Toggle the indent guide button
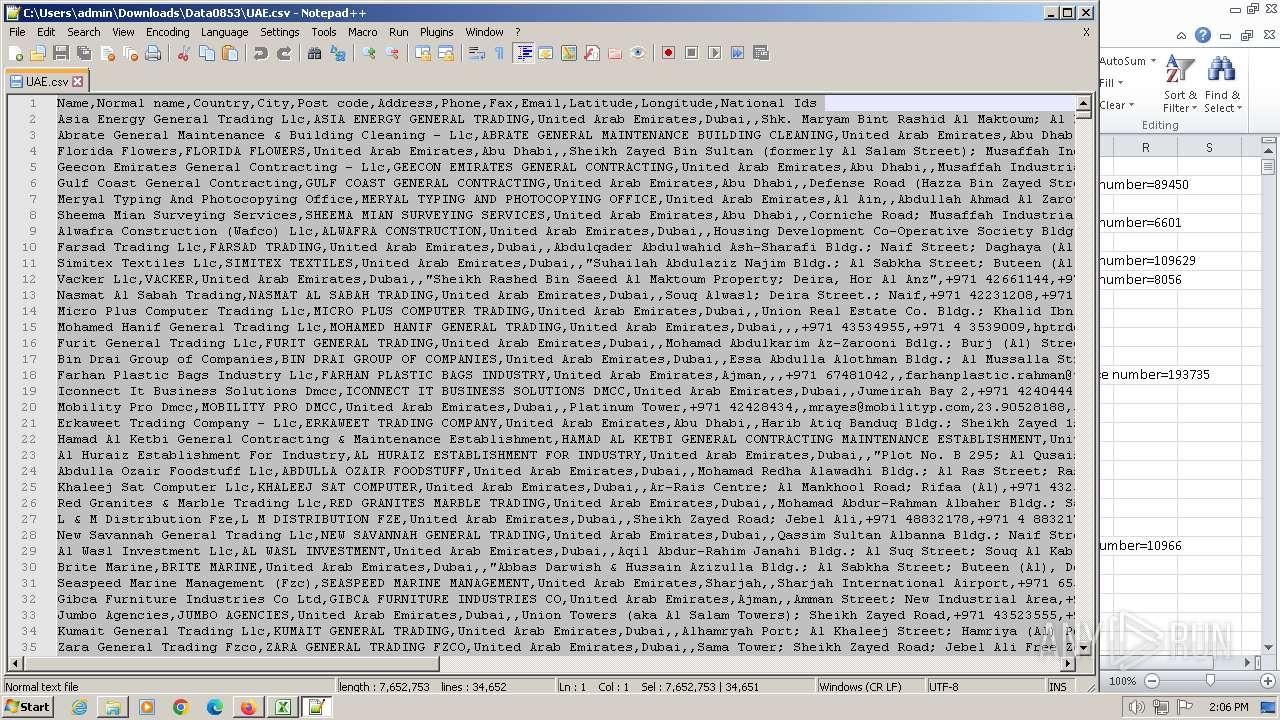 [x=523, y=53]
